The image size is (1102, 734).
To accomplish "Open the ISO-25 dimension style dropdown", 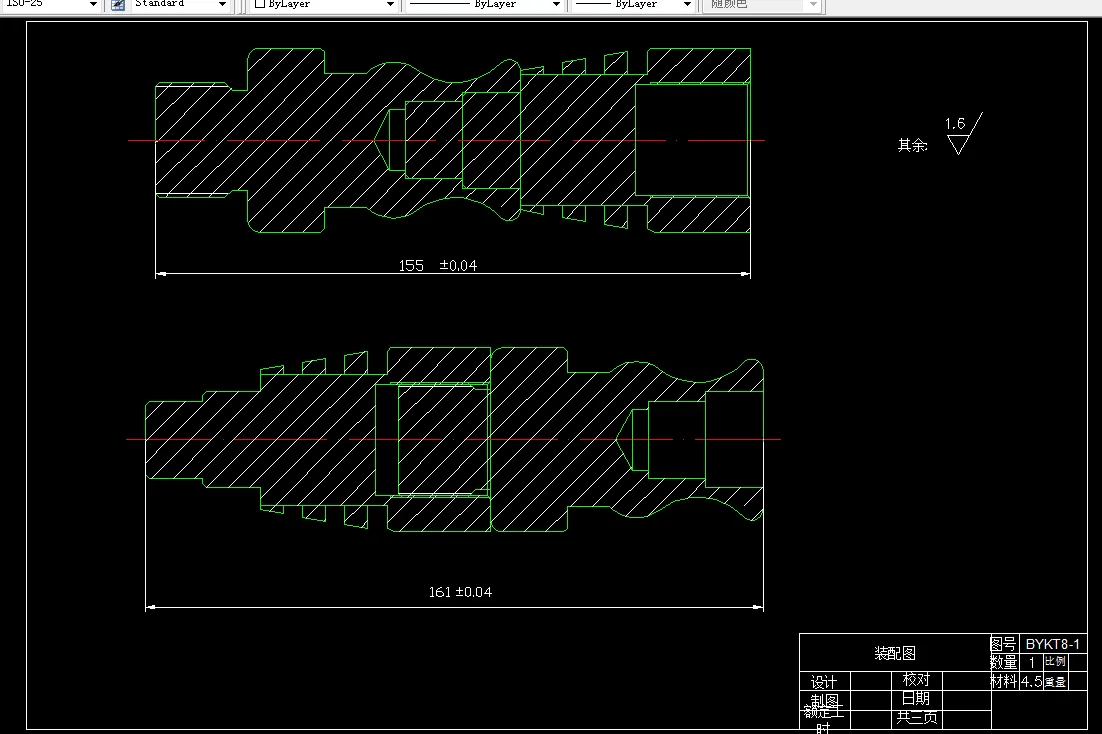I will pyautogui.click(x=93, y=4).
